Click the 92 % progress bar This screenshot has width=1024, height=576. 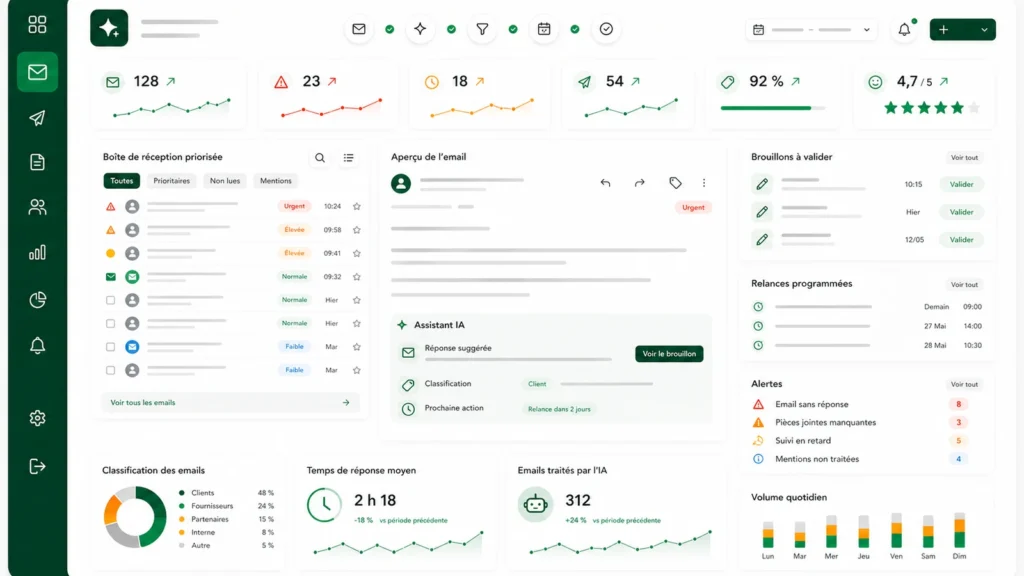click(773, 108)
